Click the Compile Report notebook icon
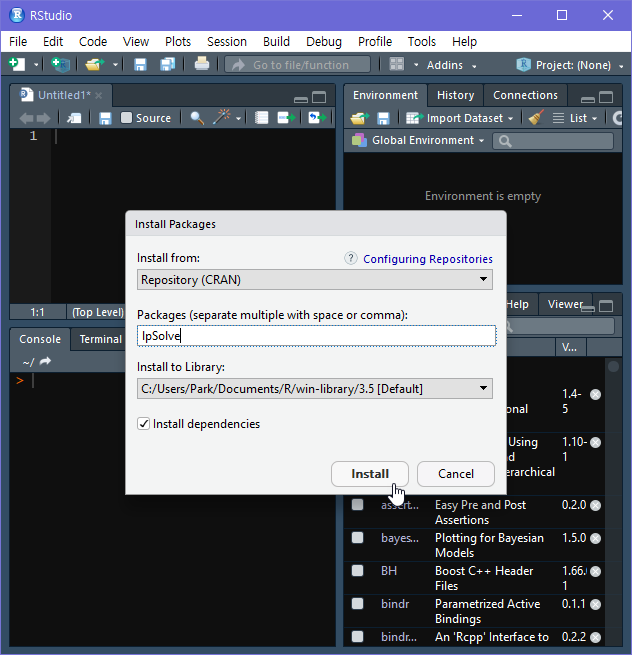 click(261, 118)
